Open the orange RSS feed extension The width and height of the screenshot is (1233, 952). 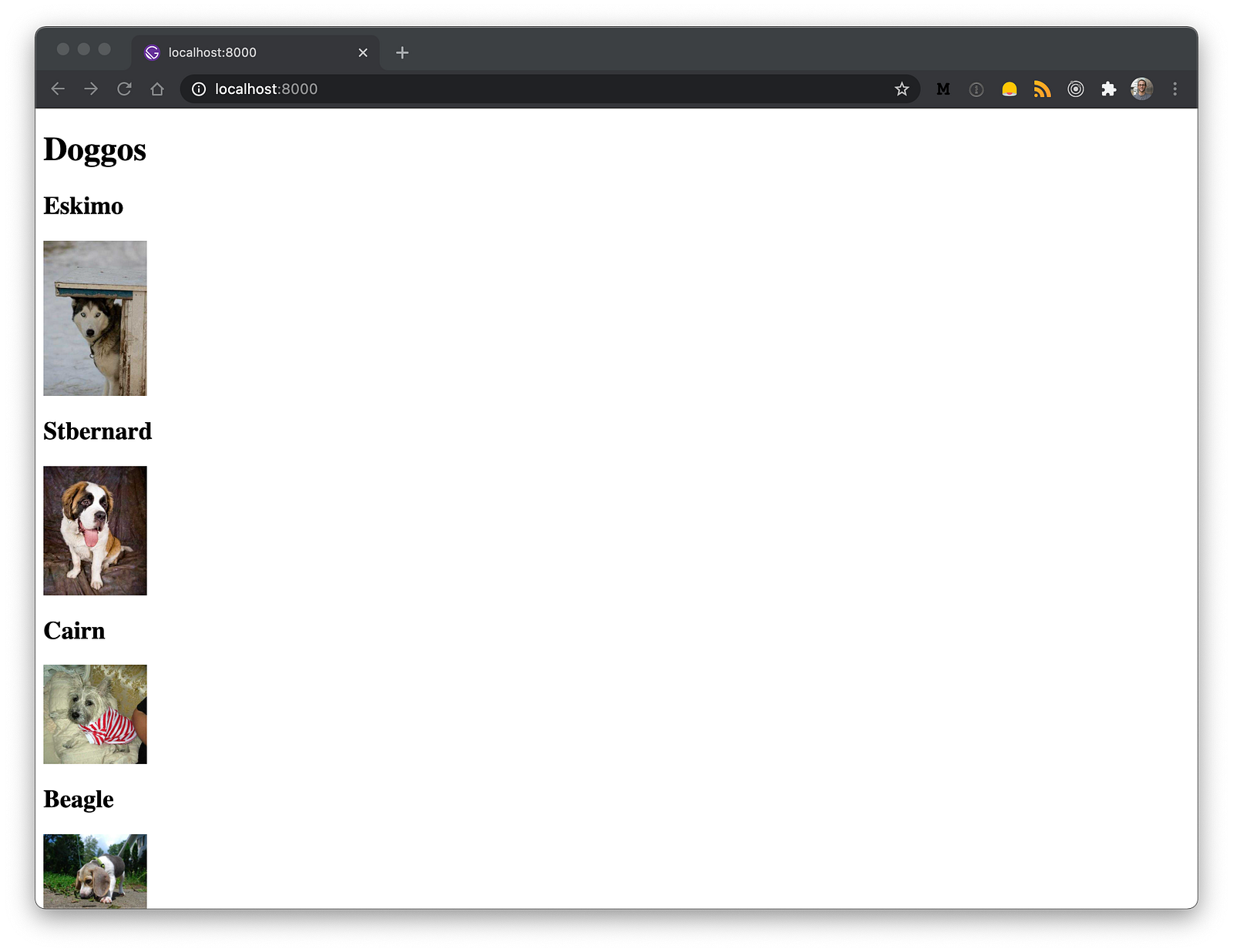pyautogui.click(x=1043, y=89)
